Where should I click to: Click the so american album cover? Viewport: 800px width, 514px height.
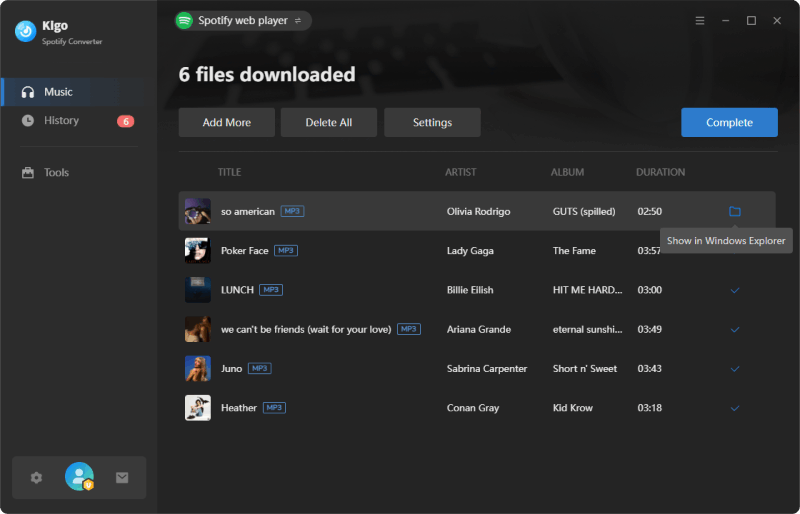[197, 211]
